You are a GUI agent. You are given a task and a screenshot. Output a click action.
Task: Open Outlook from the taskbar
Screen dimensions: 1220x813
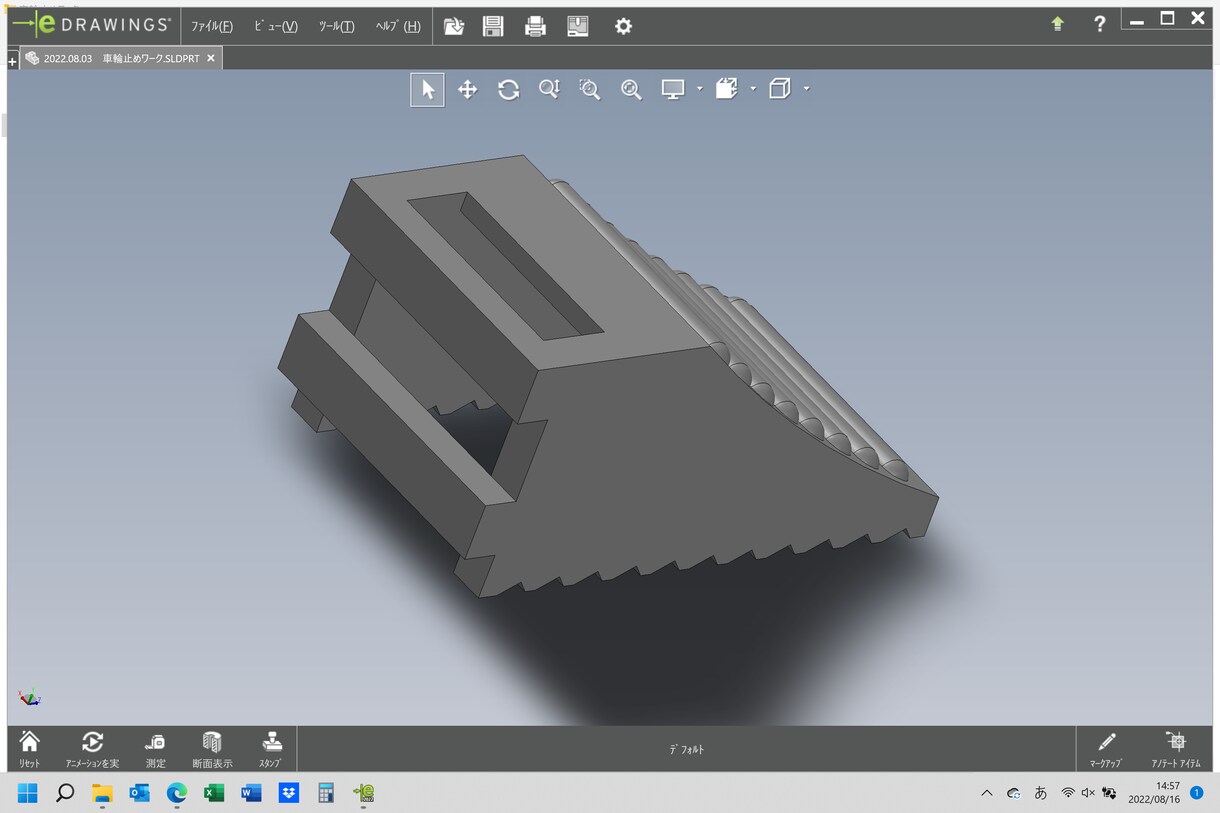click(x=139, y=793)
